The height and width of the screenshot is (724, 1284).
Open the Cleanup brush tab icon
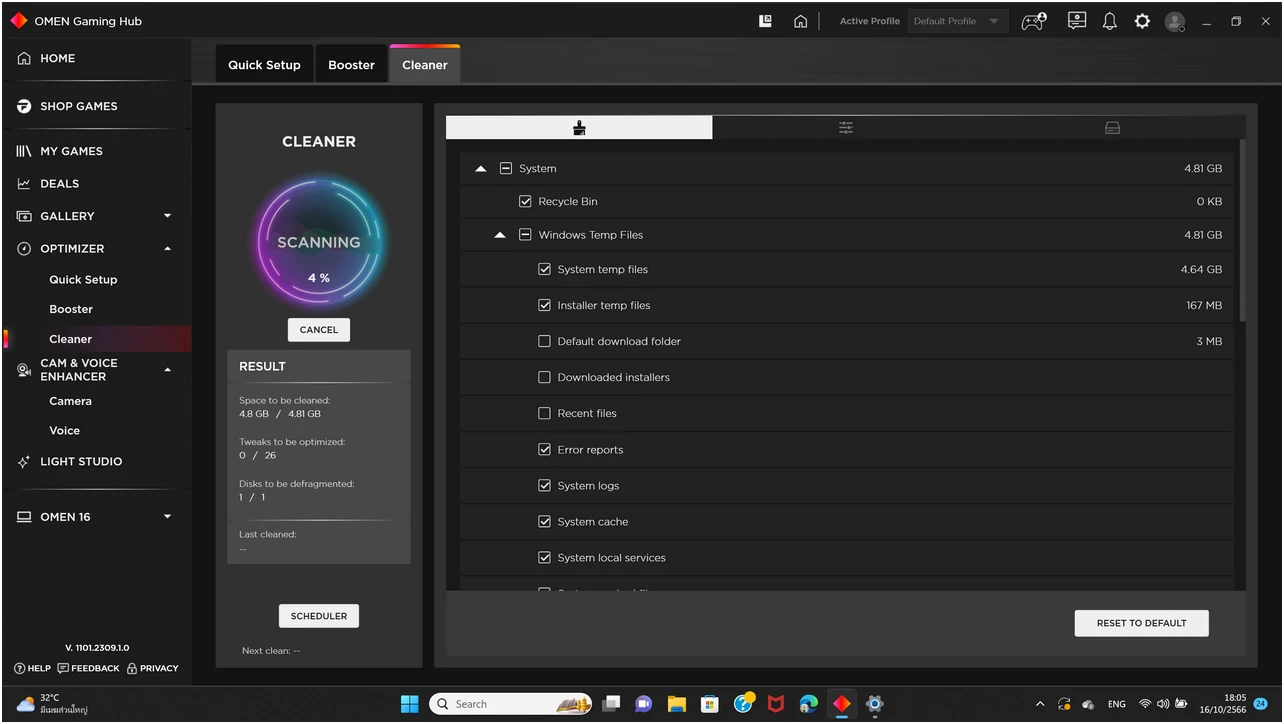click(579, 128)
